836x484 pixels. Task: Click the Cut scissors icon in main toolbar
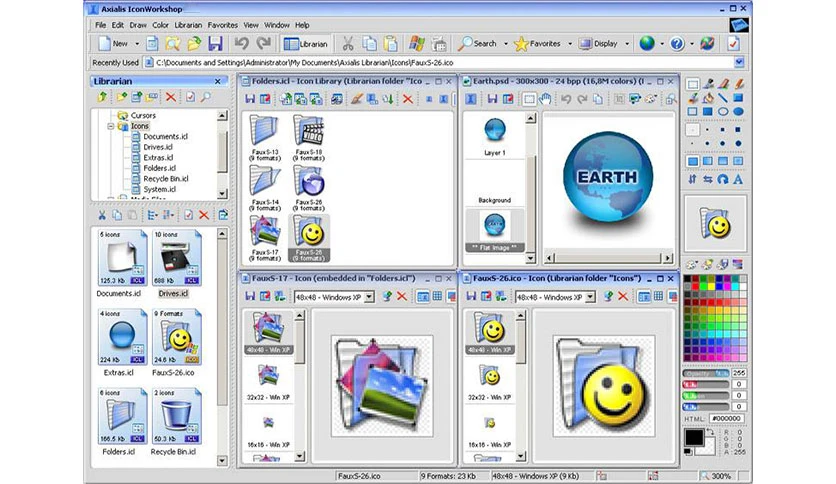coord(348,44)
